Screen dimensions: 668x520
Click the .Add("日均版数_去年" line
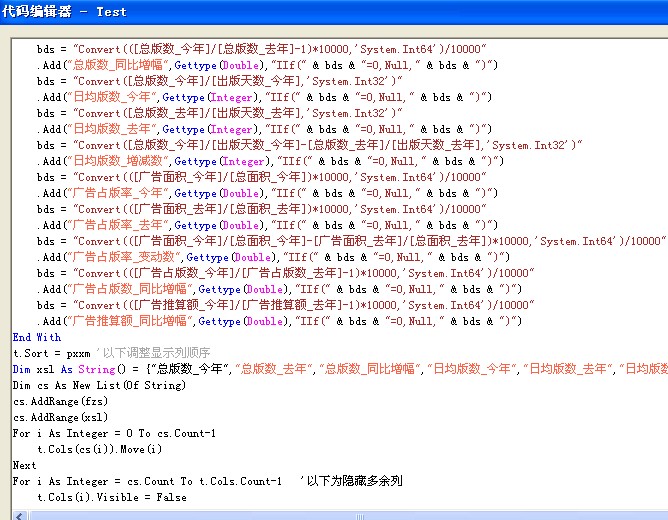tap(264, 129)
